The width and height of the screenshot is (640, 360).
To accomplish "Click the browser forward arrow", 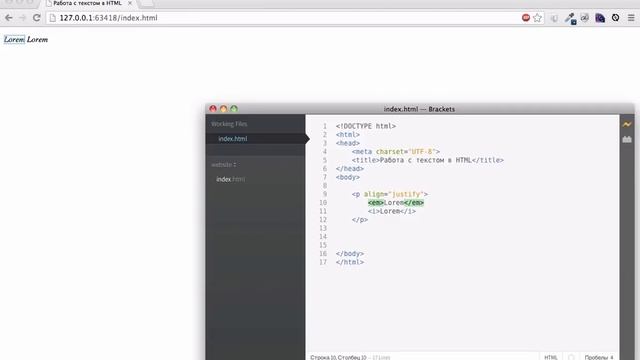I will (22, 18).
